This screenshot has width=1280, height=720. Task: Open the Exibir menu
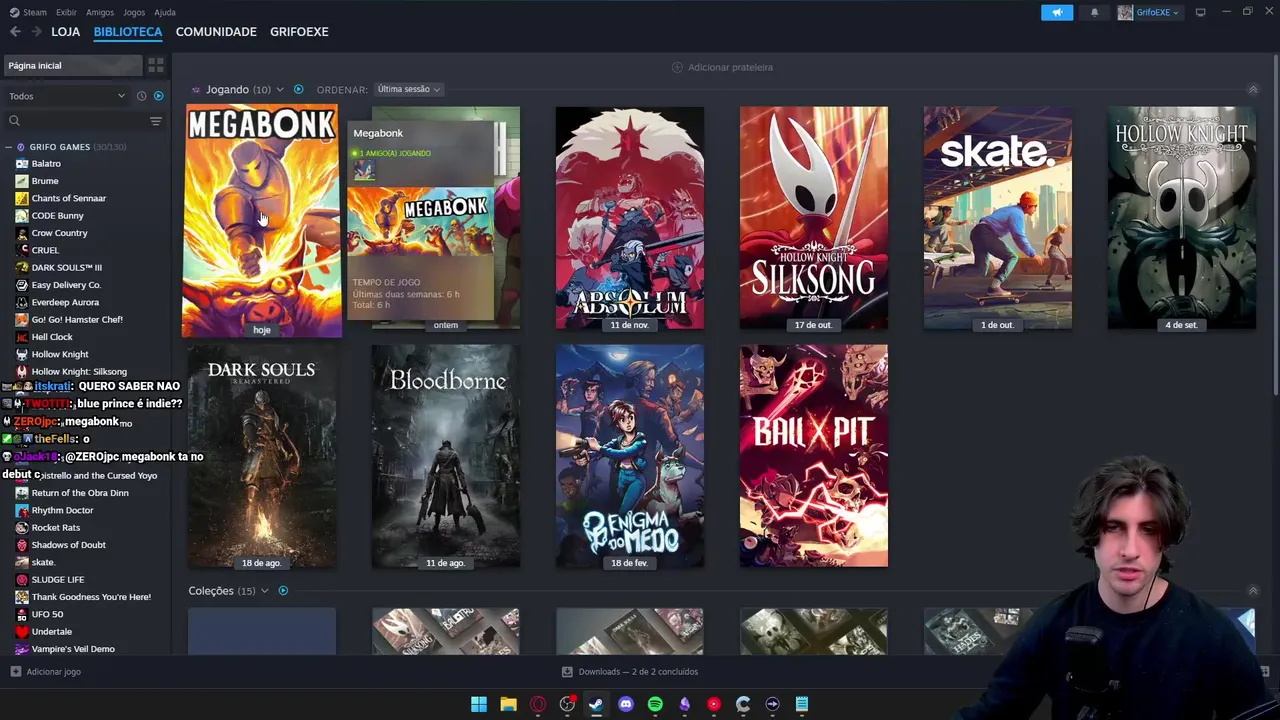click(66, 12)
